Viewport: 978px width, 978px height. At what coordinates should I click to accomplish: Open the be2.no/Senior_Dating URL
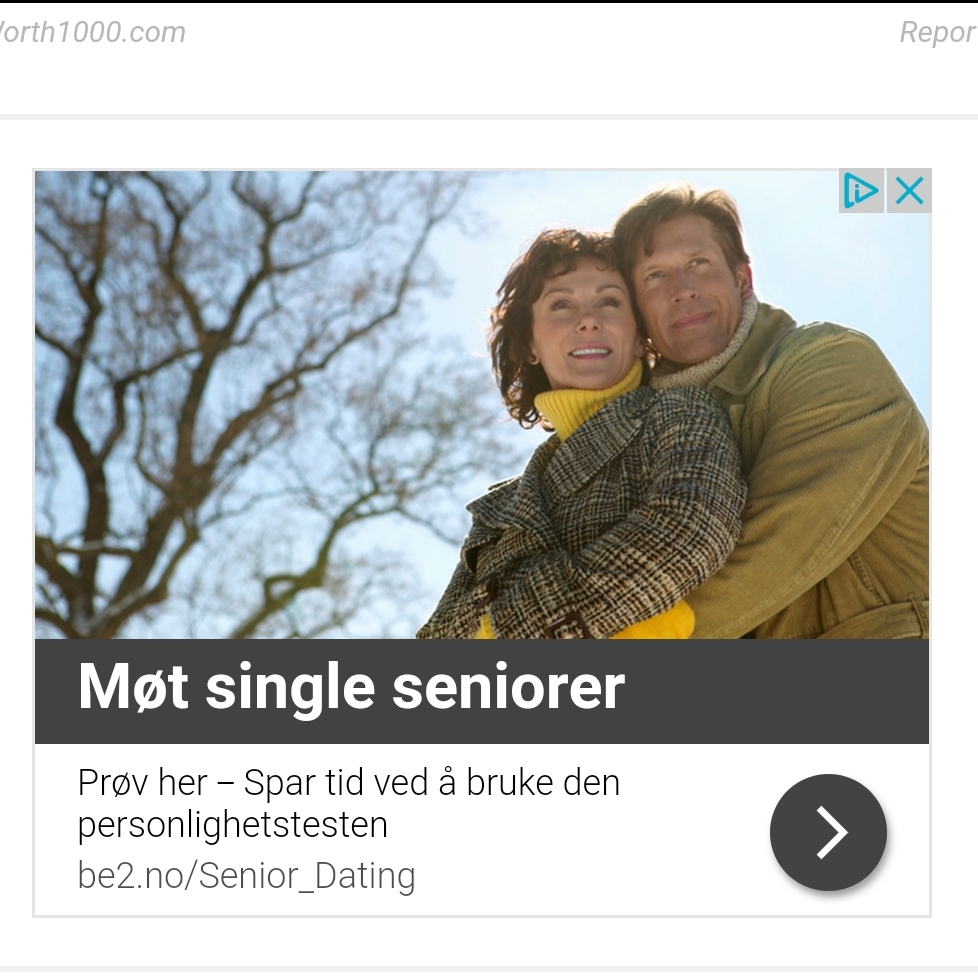pos(246,875)
